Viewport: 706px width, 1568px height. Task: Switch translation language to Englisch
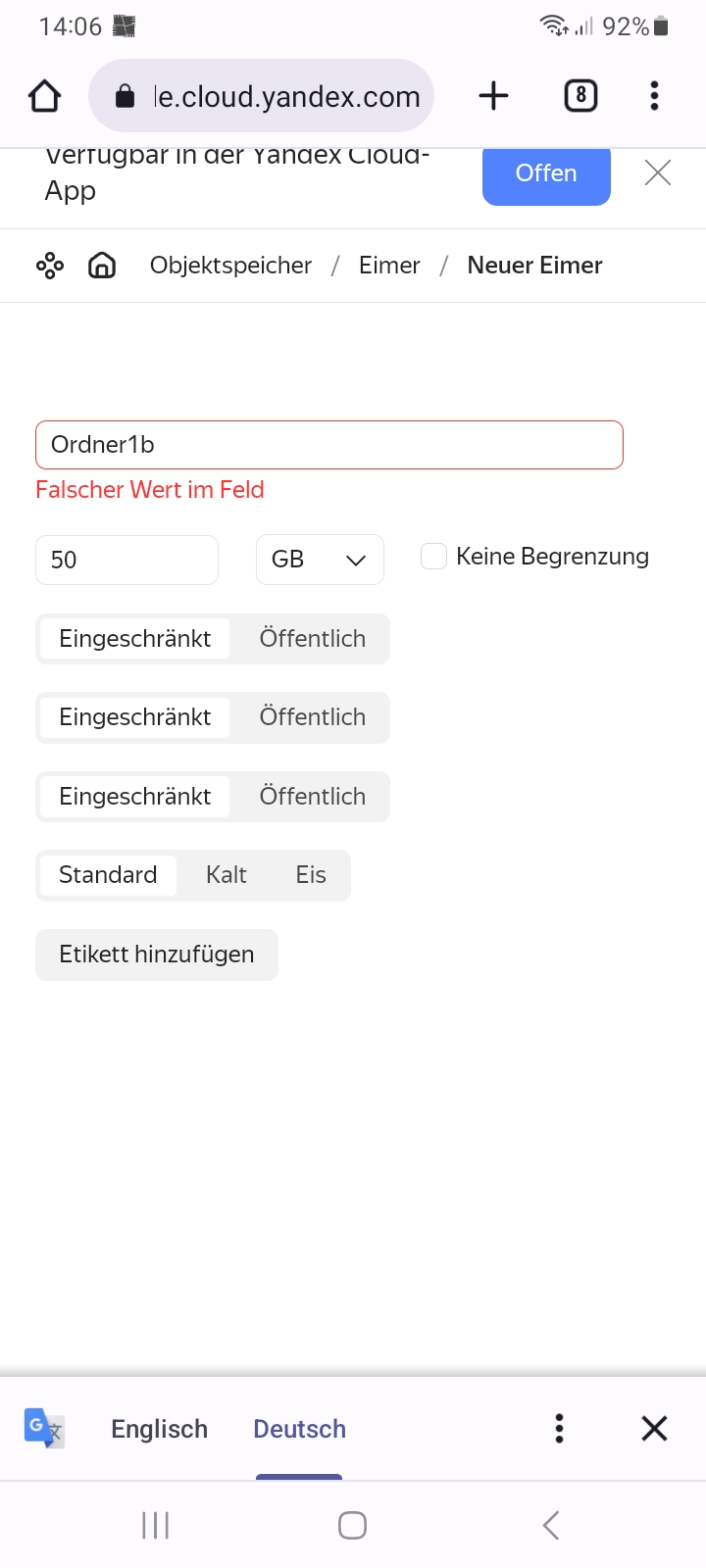(159, 1428)
